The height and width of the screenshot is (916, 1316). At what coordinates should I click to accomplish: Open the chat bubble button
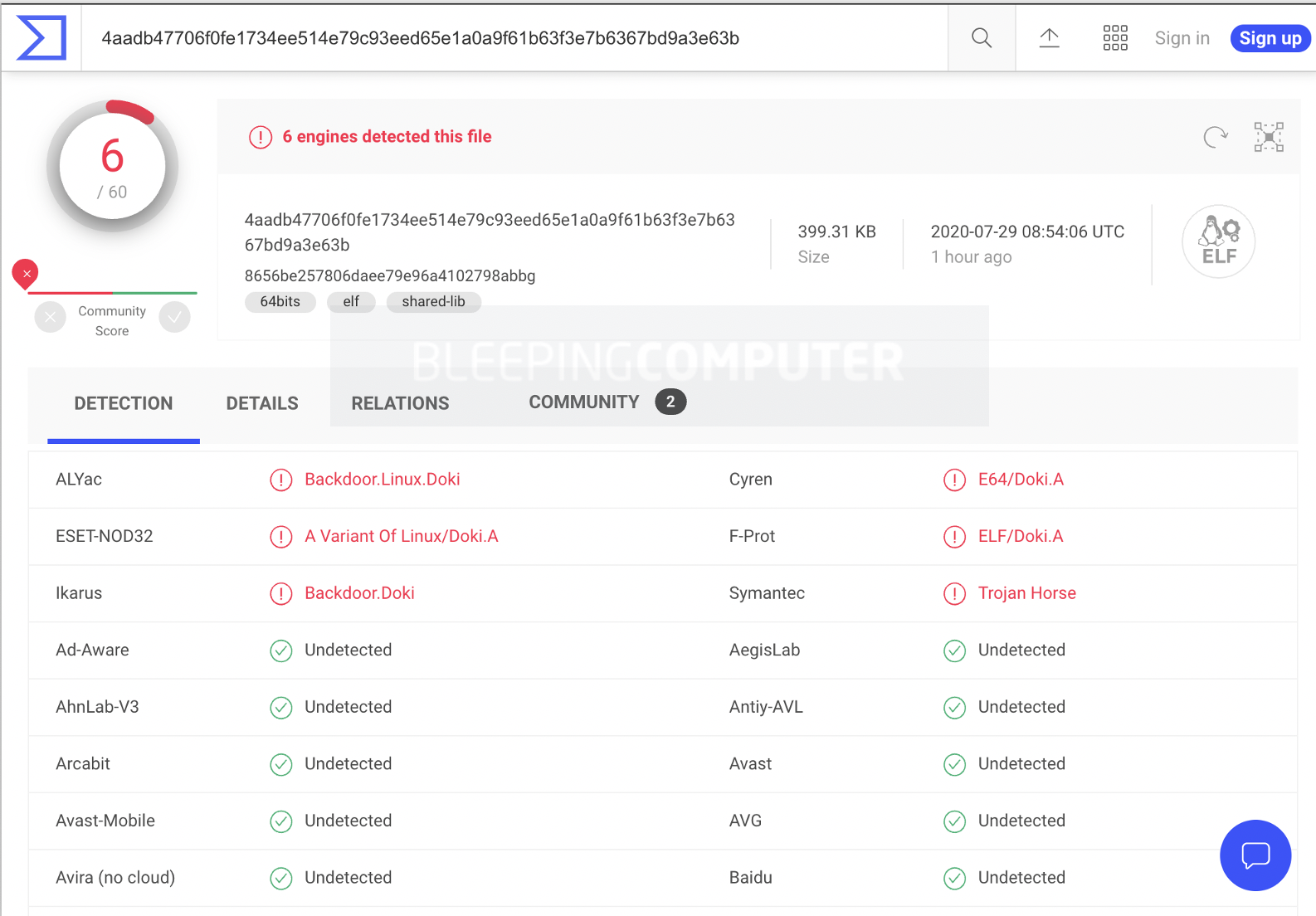[1255, 855]
